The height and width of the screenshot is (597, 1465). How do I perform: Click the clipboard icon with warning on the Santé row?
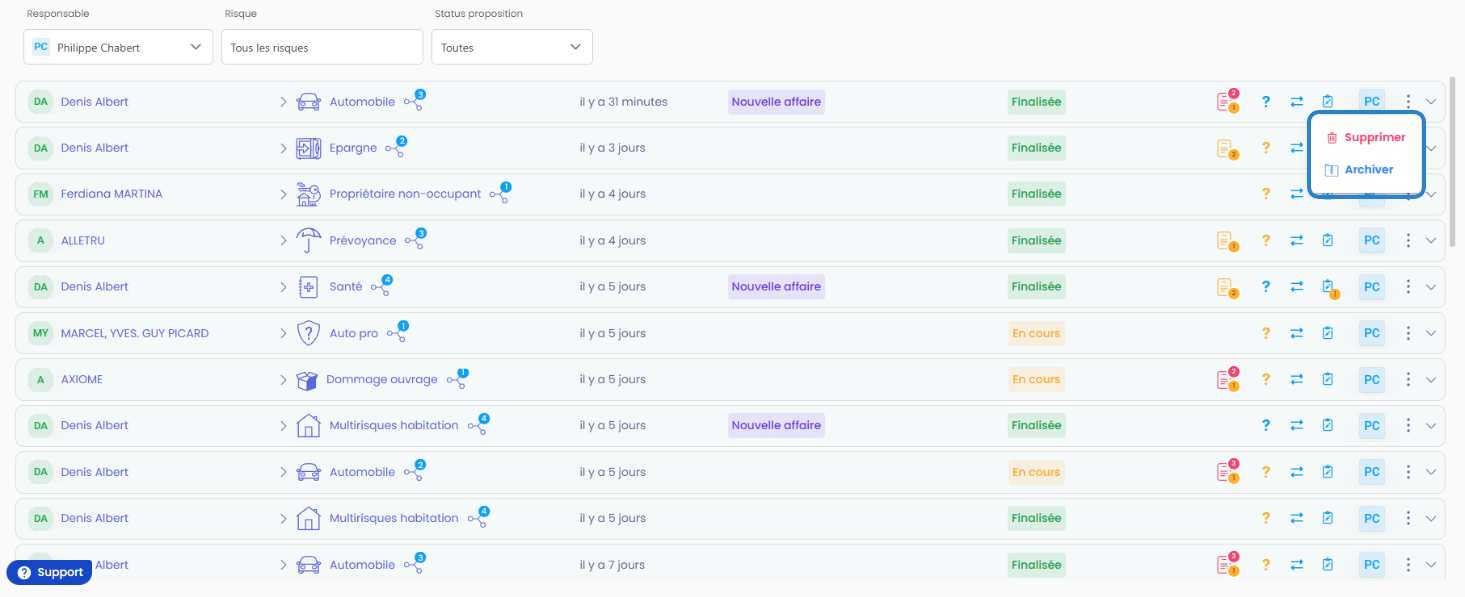(x=1329, y=288)
